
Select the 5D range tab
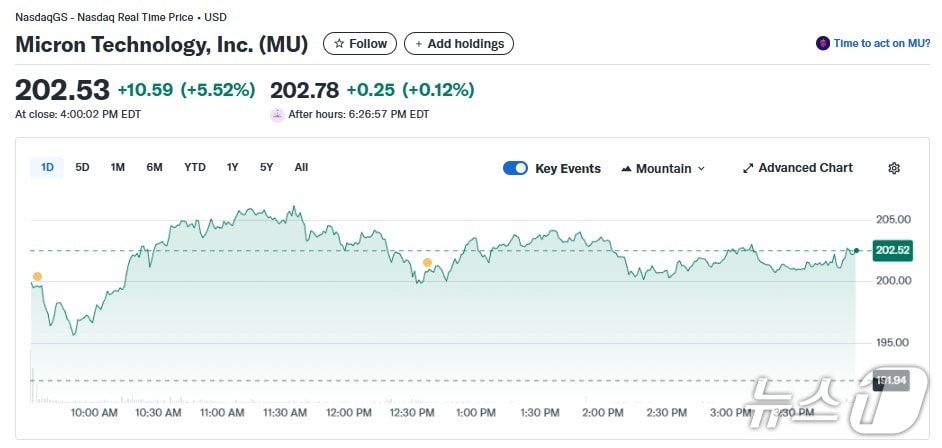point(83,167)
